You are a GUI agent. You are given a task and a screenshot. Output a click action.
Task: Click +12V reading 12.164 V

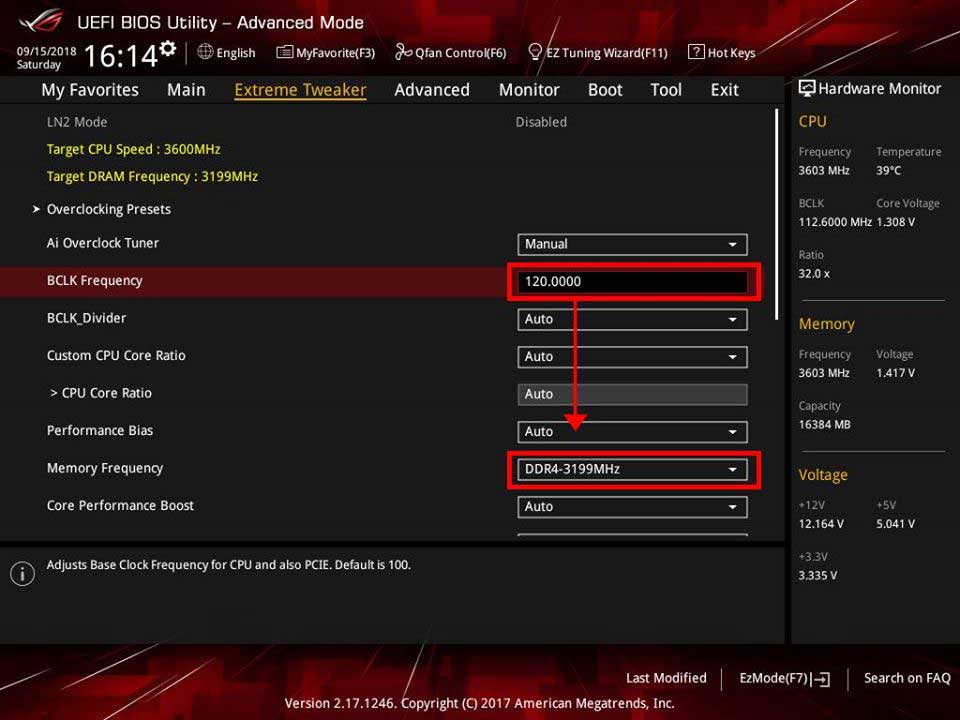click(820, 524)
